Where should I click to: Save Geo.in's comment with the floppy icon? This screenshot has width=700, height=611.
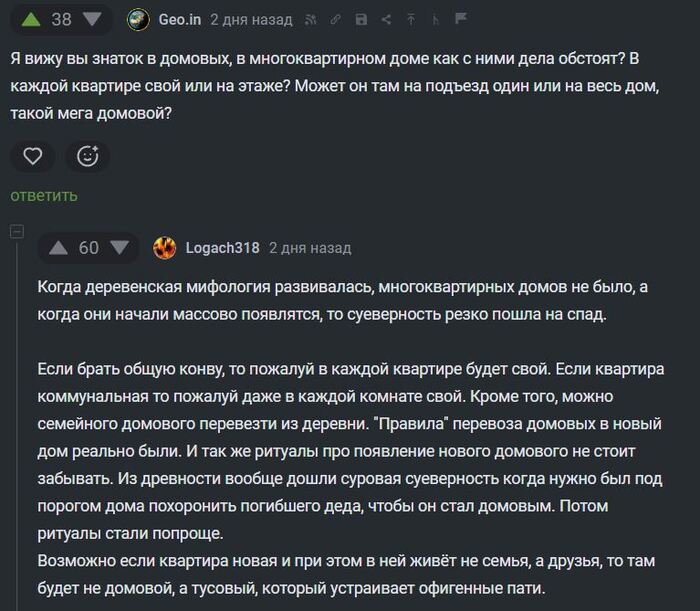[x=361, y=19]
